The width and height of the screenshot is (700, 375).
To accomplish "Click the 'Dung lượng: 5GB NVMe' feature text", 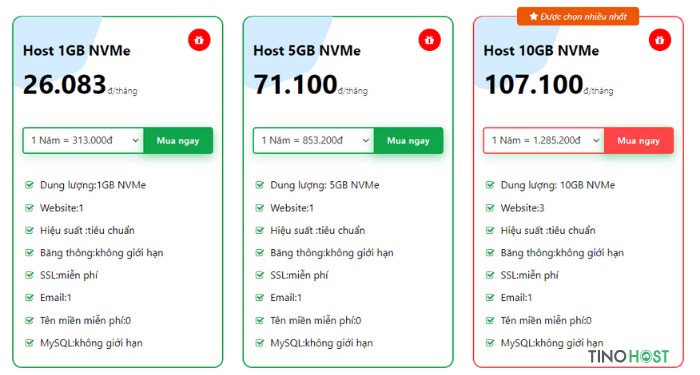I will tap(325, 185).
